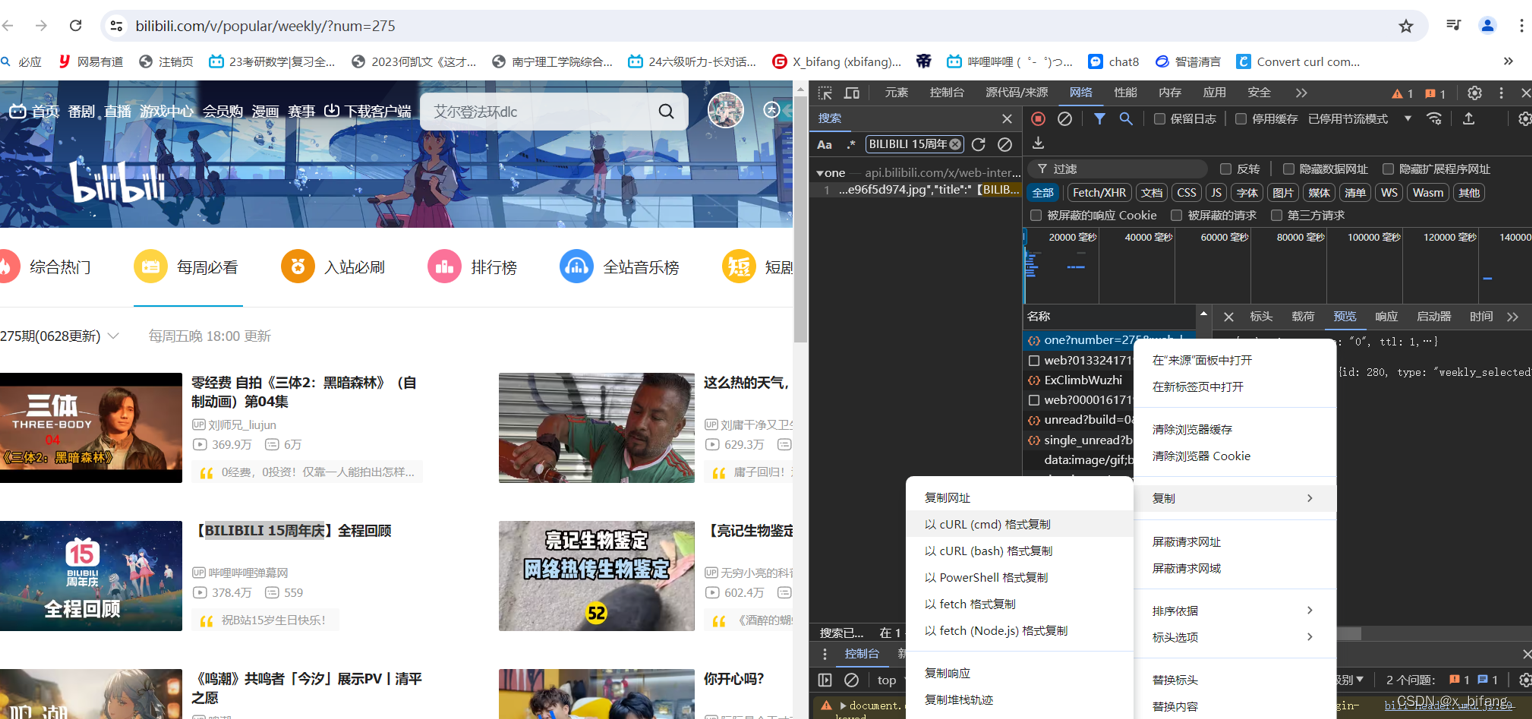Check the 隐藏扩展程序网址 checkbox
1532x719 pixels.
tap(1388, 169)
